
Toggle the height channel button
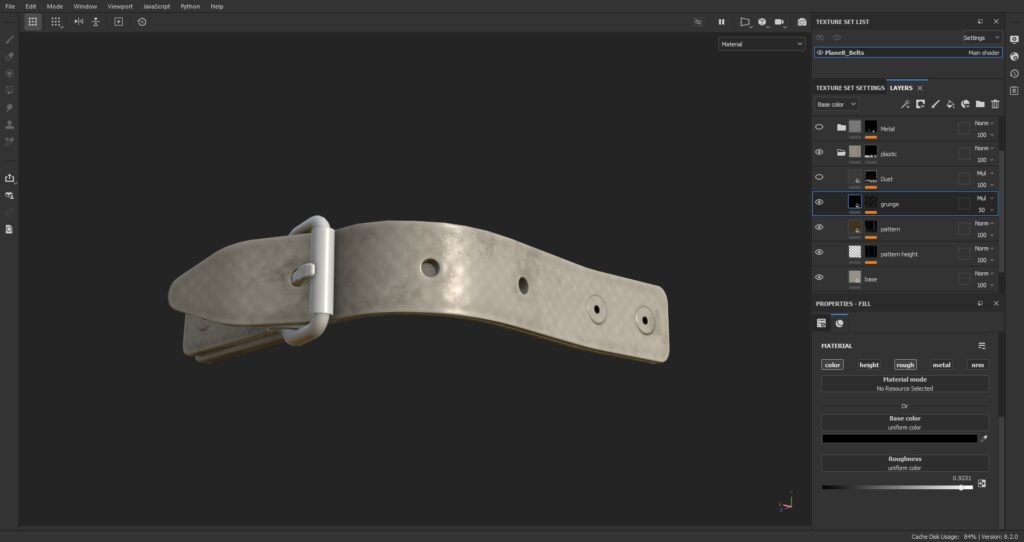869,365
